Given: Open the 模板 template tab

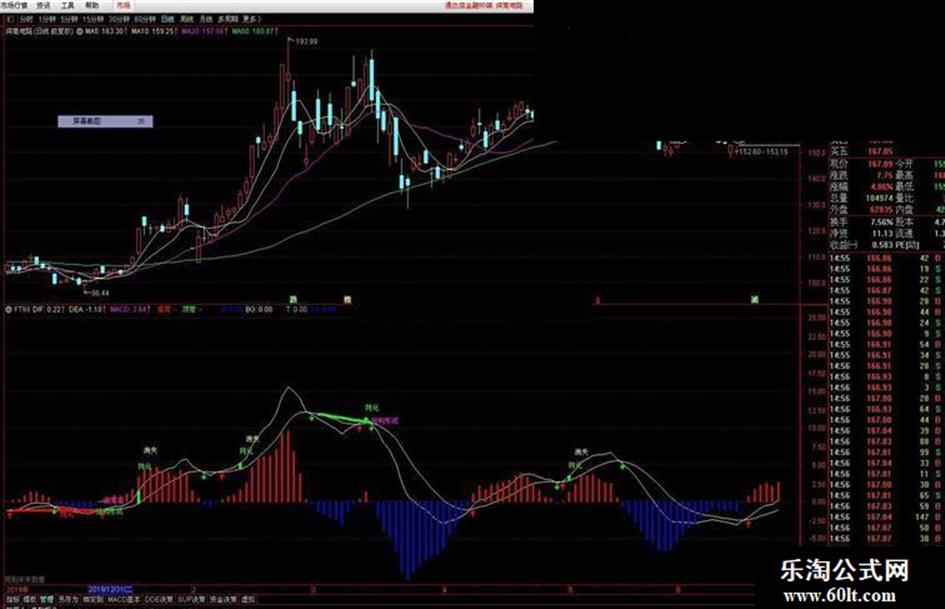Looking at the screenshot, I should point(30,600).
